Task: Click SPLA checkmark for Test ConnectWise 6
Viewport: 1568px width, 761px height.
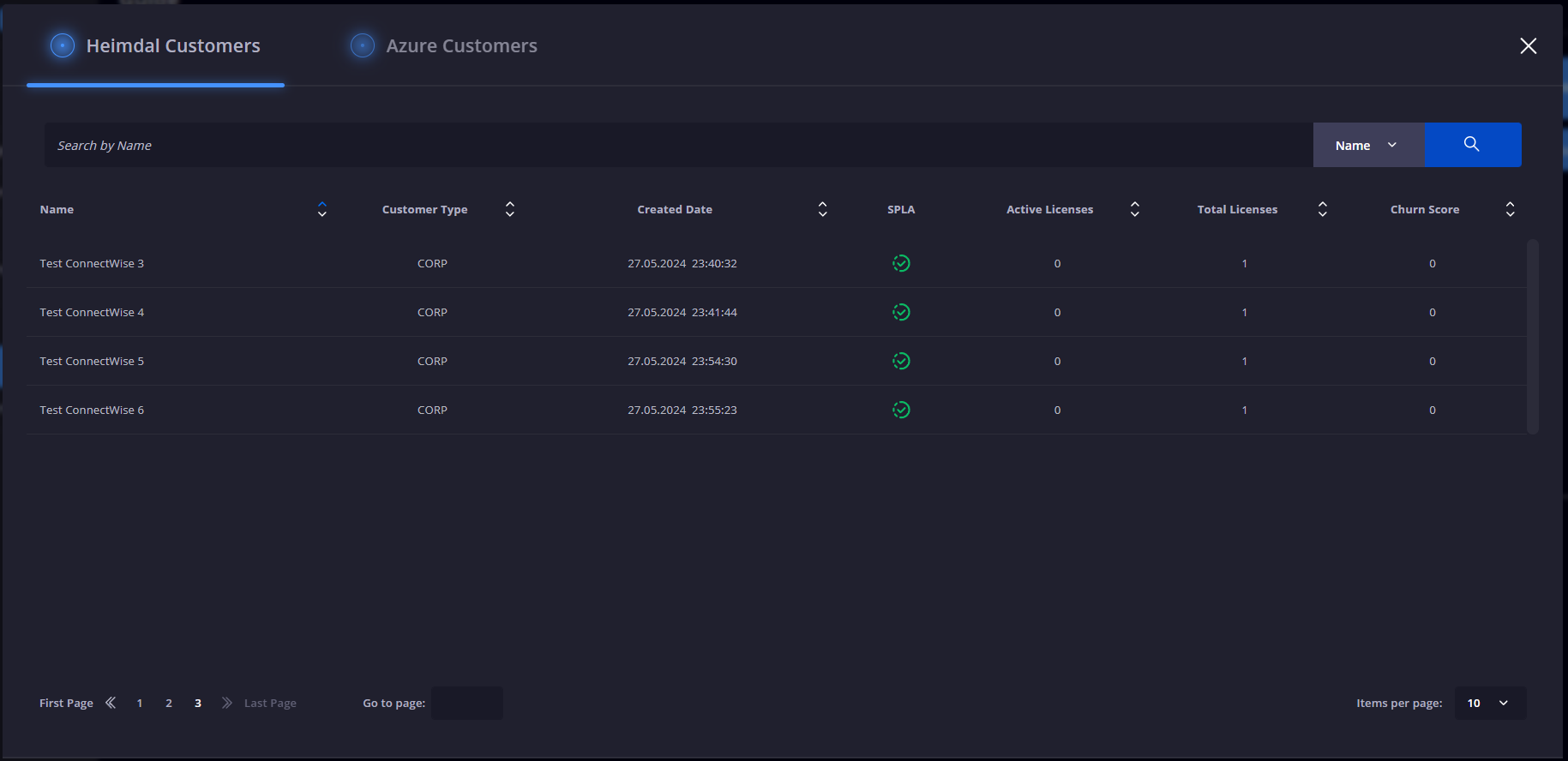Action: (901, 410)
